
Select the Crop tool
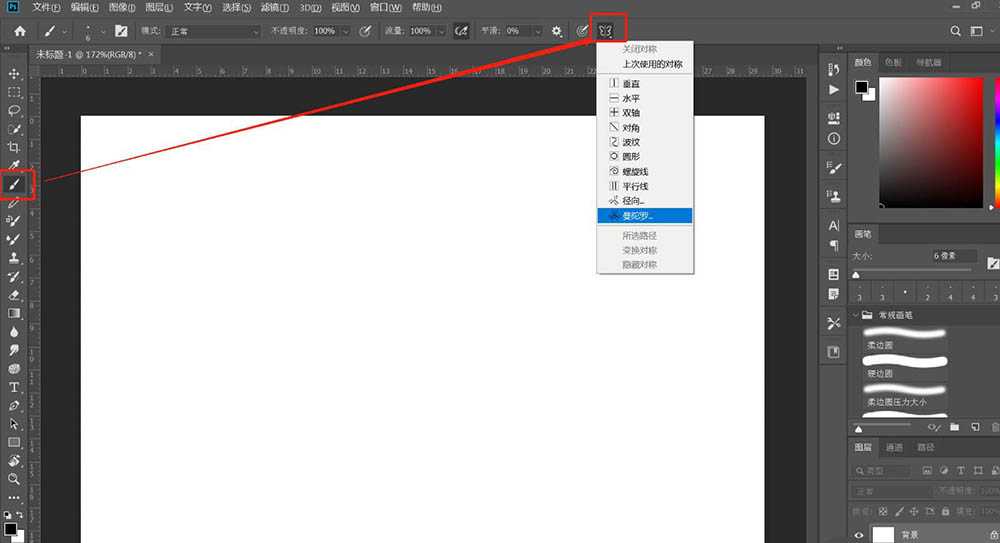coord(15,147)
